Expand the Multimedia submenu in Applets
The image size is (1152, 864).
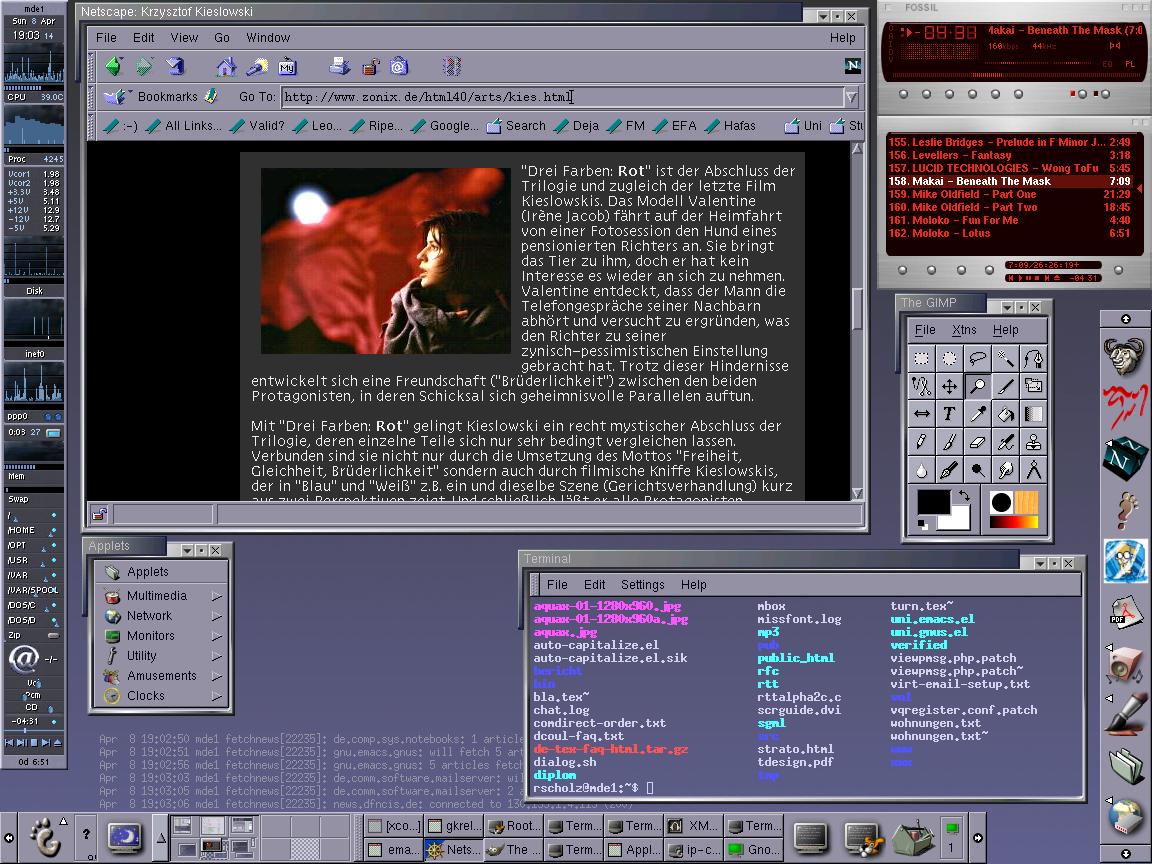tap(161, 596)
